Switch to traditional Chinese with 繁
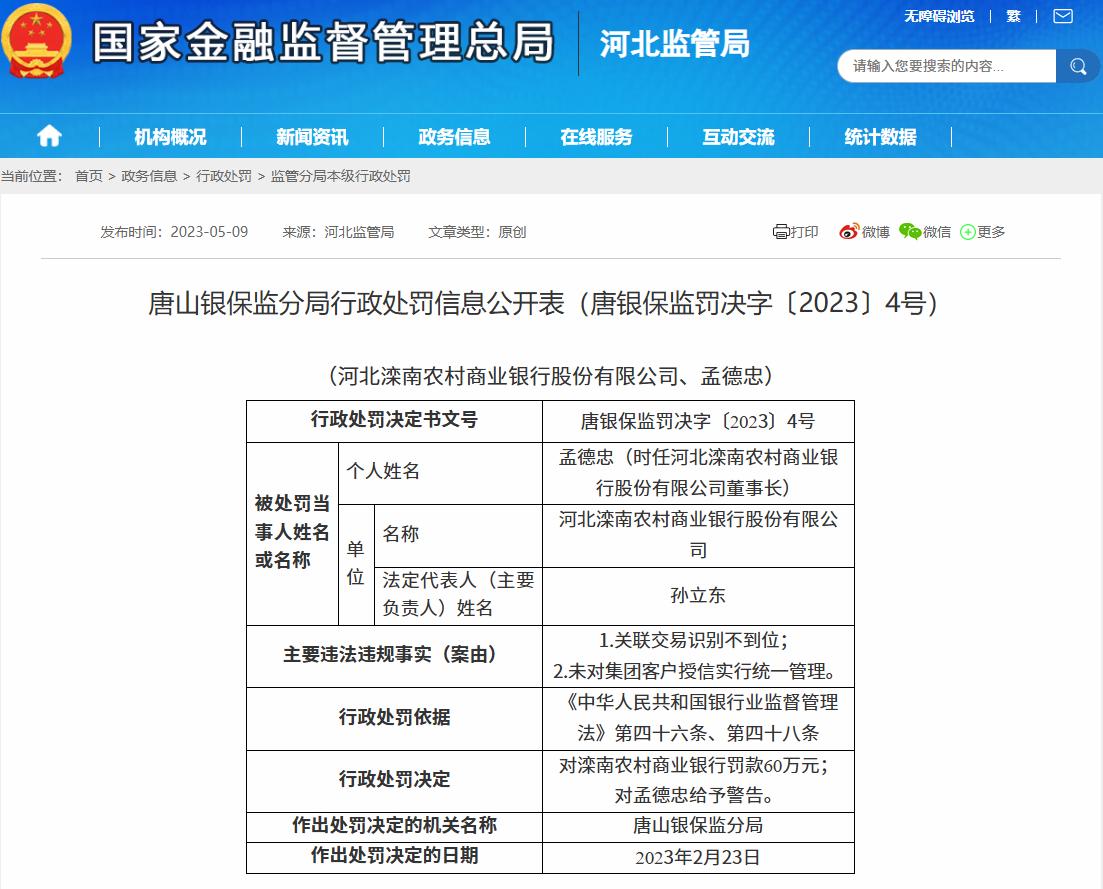Viewport: 1103px width, 889px height. [x=1013, y=16]
